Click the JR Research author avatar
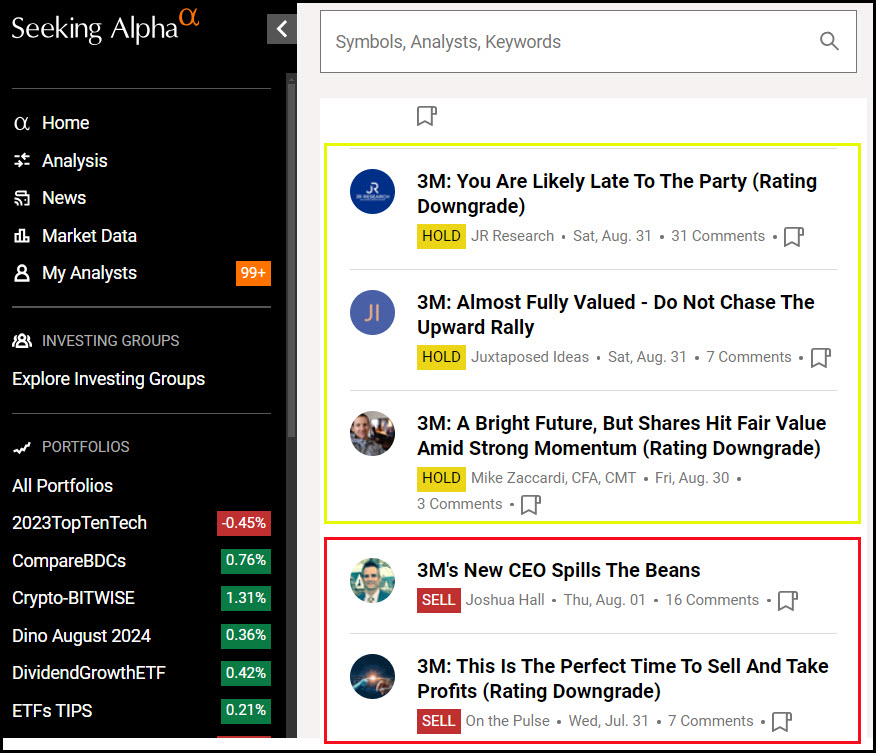Viewport: 876px width, 753px height. (x=372, y=191)
